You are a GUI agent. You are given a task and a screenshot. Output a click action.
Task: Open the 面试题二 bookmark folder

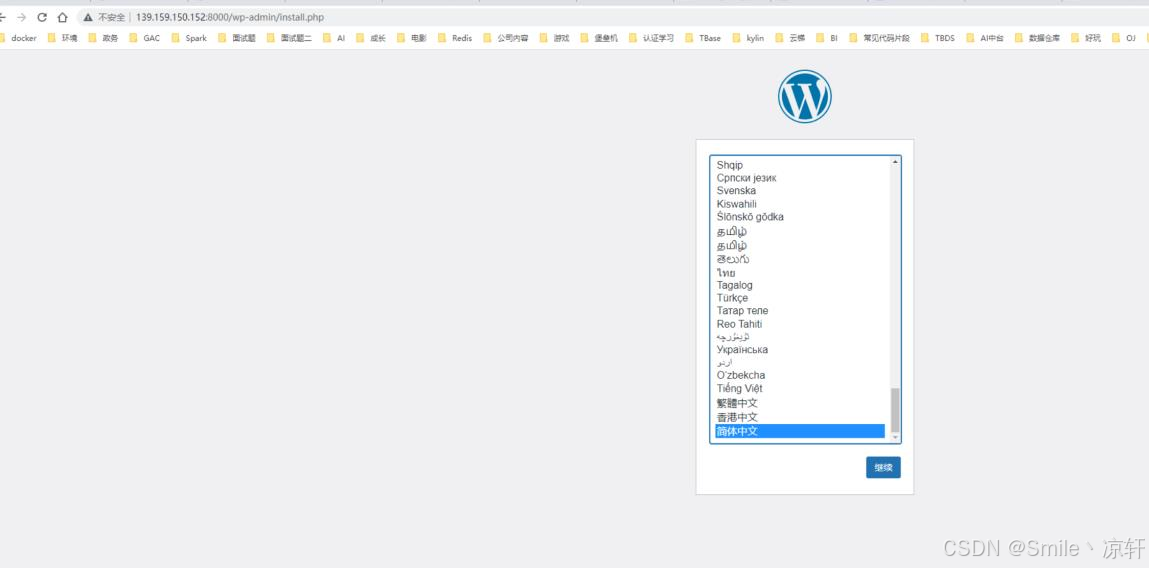point(289,38)
